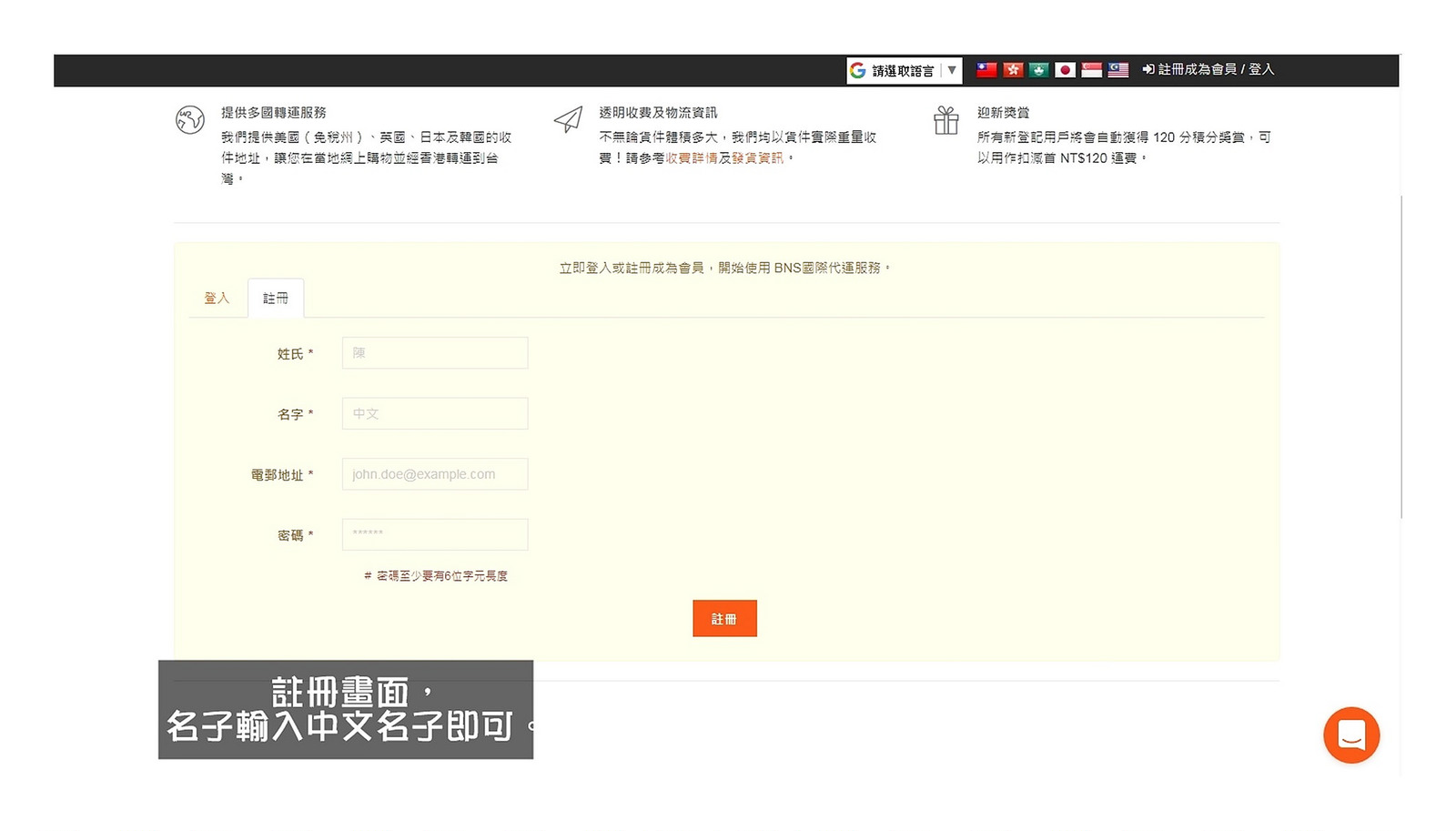Click into the 密碼 password field
Image resolution: width=1456 pixels, height=831 pixels.
[435, 534]
